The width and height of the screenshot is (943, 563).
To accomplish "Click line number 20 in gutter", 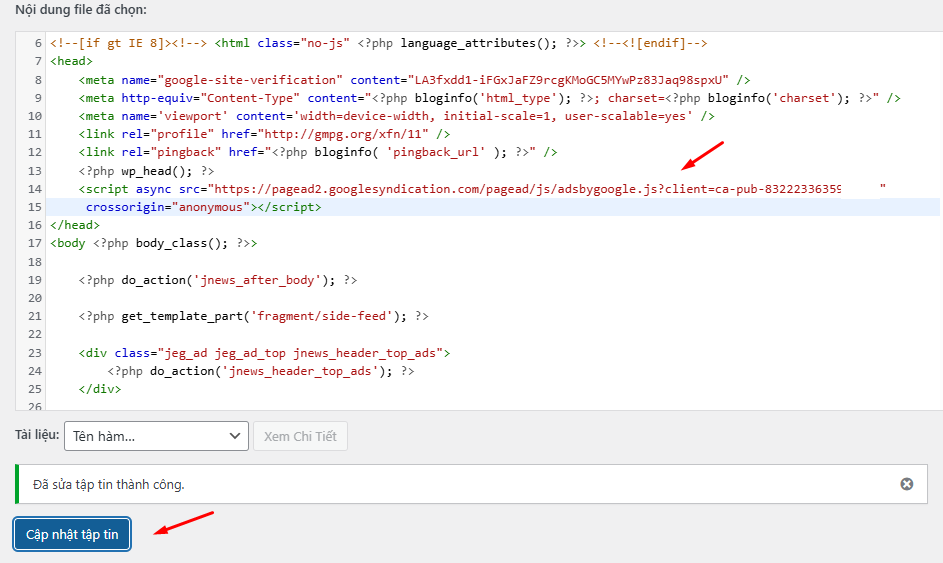I will click(35, 298).
